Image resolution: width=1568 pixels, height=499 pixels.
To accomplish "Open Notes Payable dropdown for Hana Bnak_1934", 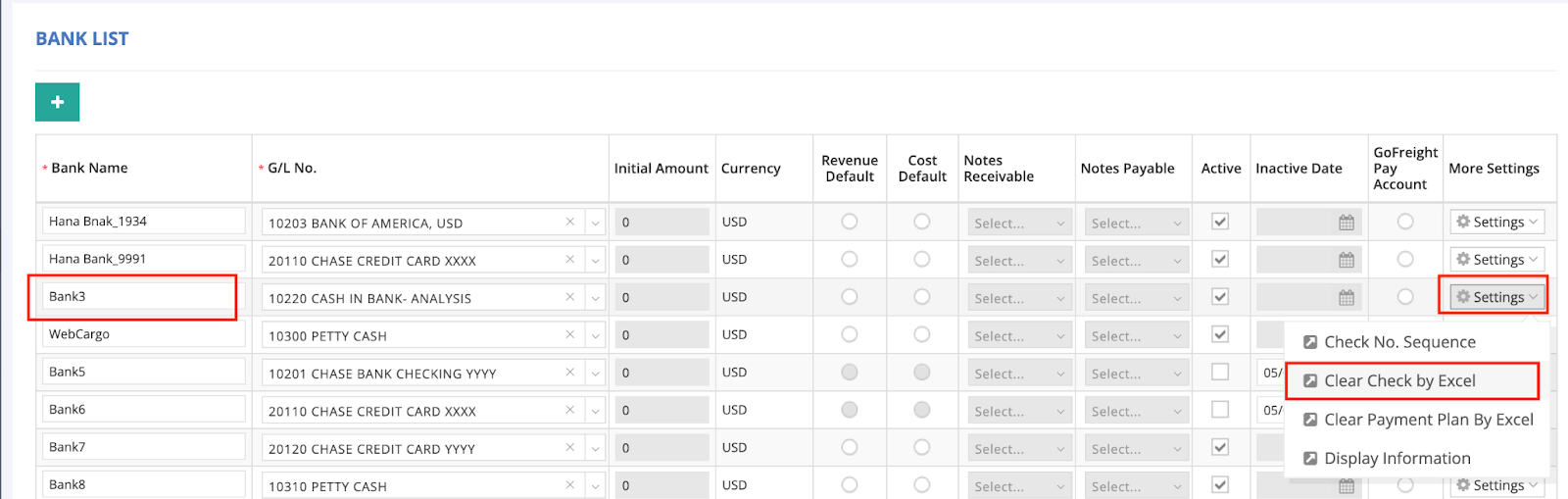I will point(1136,223).
